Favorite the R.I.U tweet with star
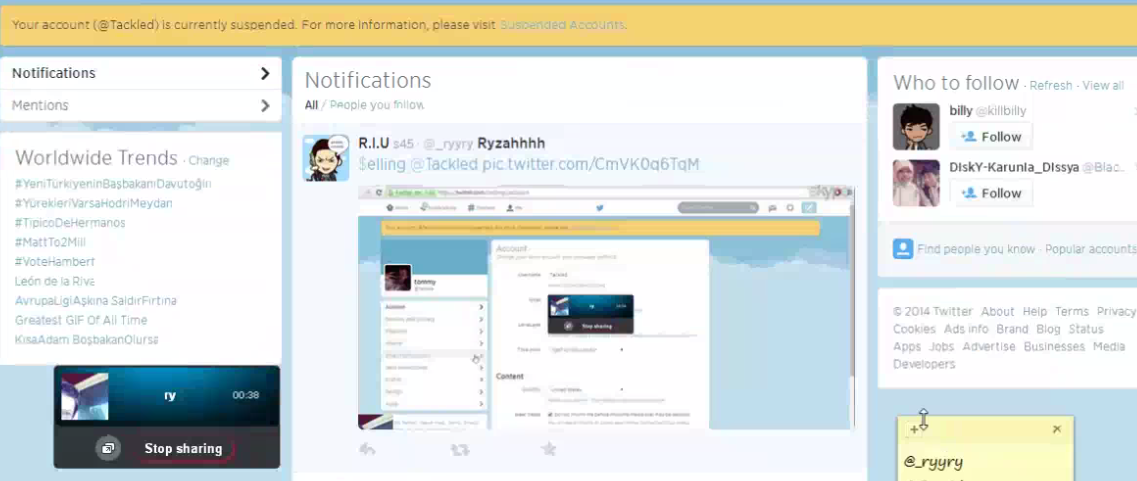 point(549,449)
